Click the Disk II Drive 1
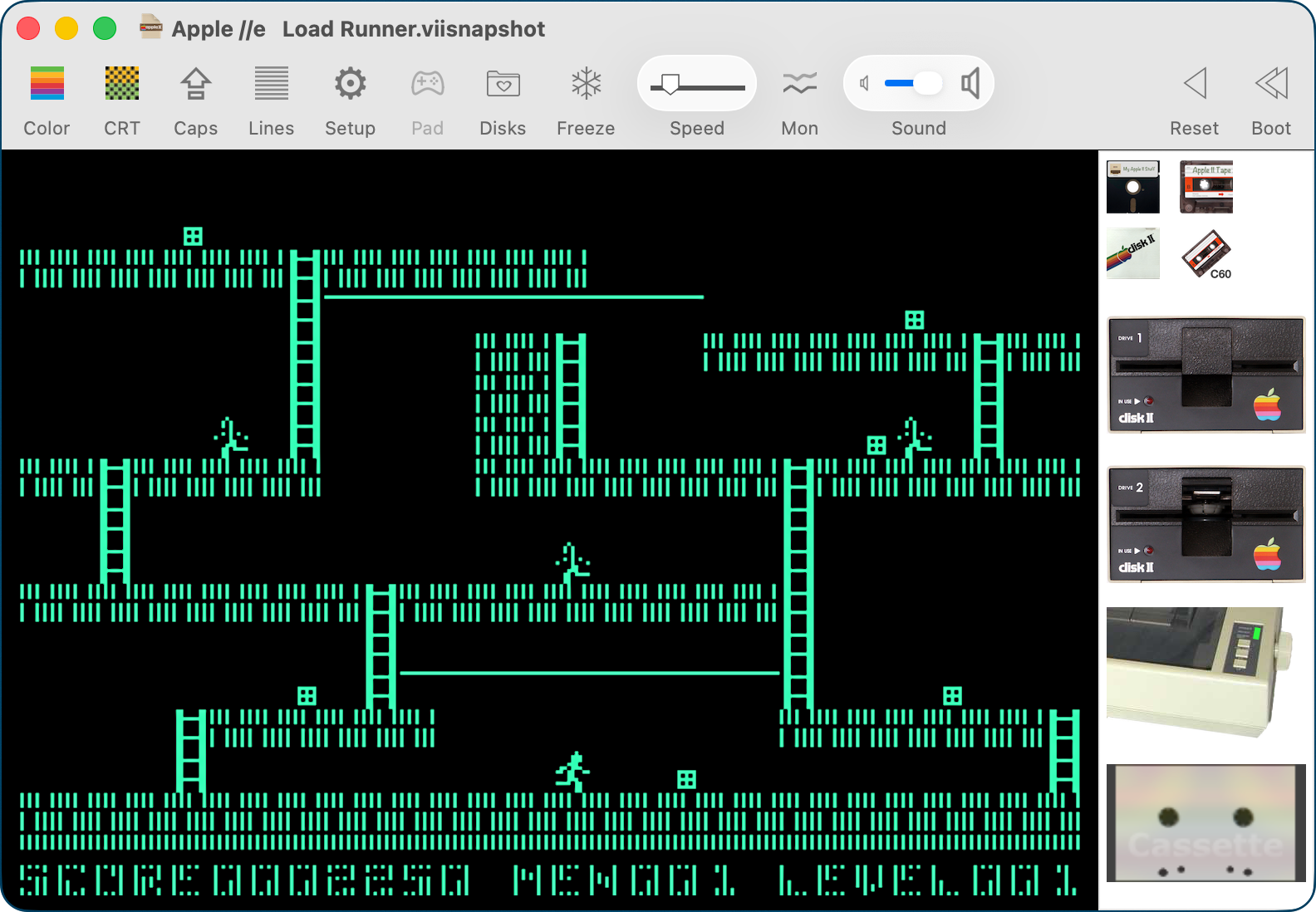This screenshot has height=912, width=1316. (x=1206, y=375)
